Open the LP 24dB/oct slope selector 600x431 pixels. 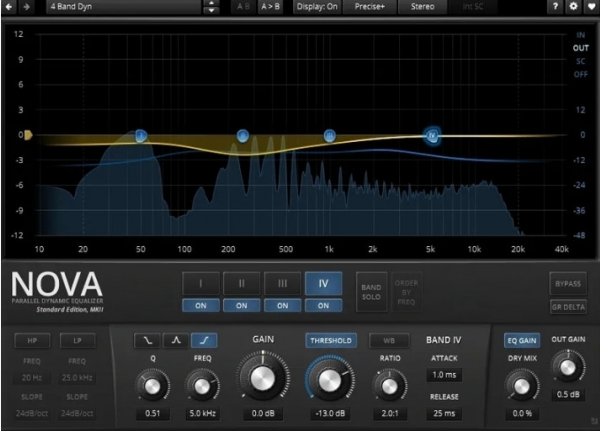coord(77,413)
